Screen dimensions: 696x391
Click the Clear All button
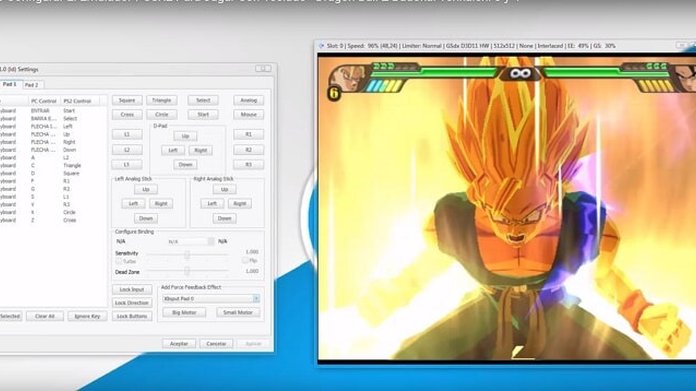pyautogui.click(x=45, y=316)
